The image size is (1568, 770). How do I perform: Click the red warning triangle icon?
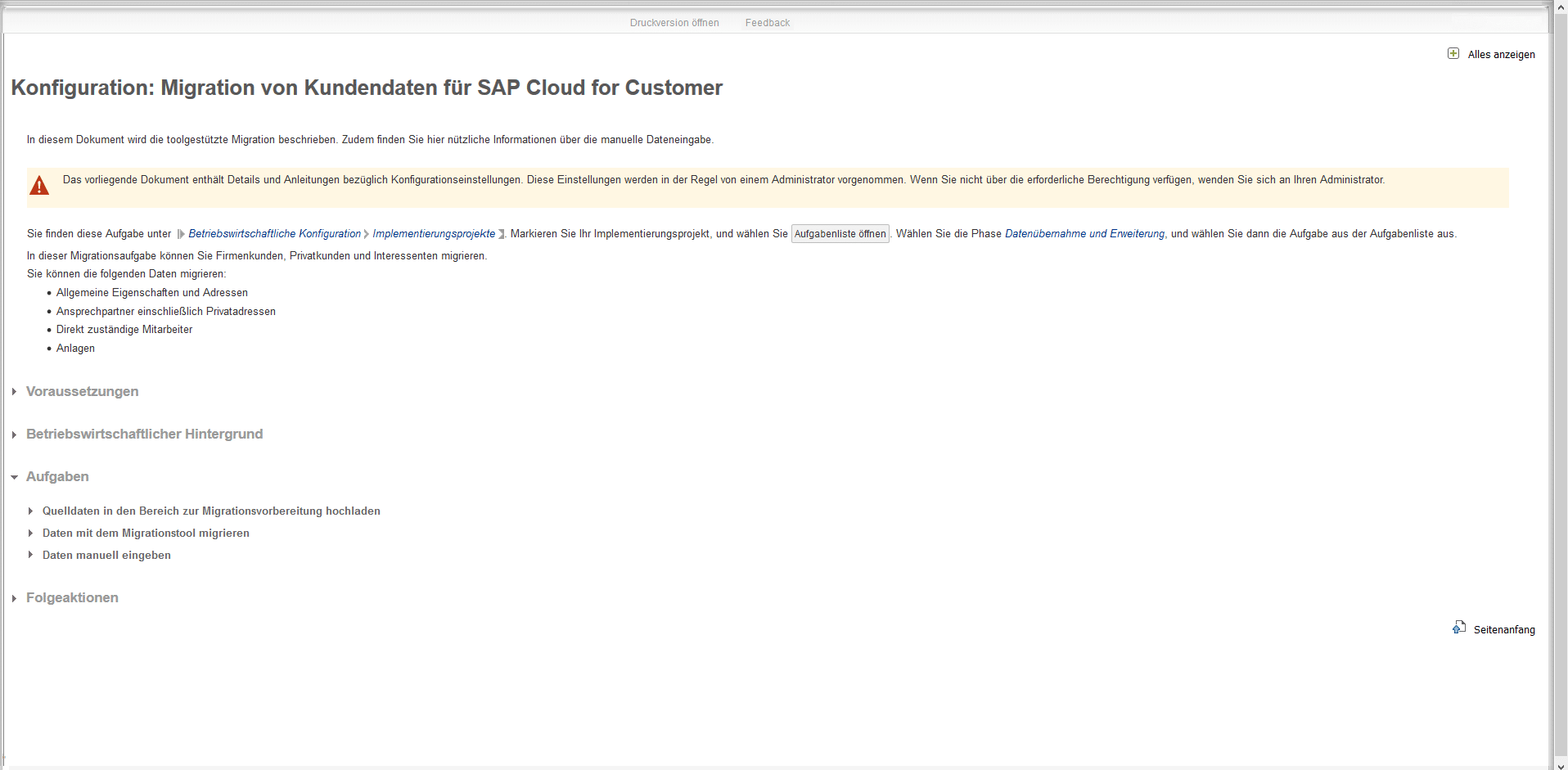(x=39, y=187)
